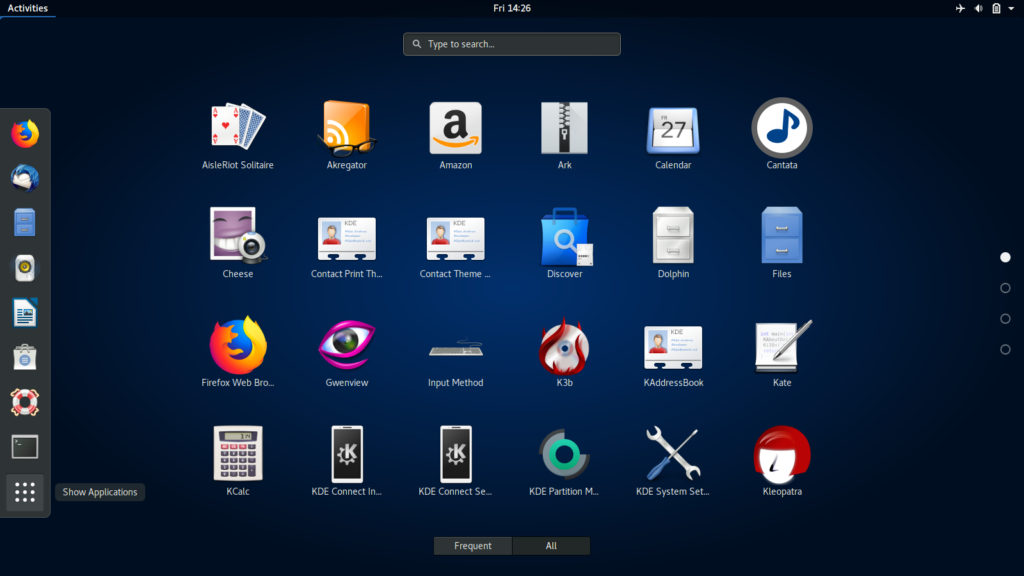Click the Firefox icon in the dock
The image size is (1024, 576).
25,134
